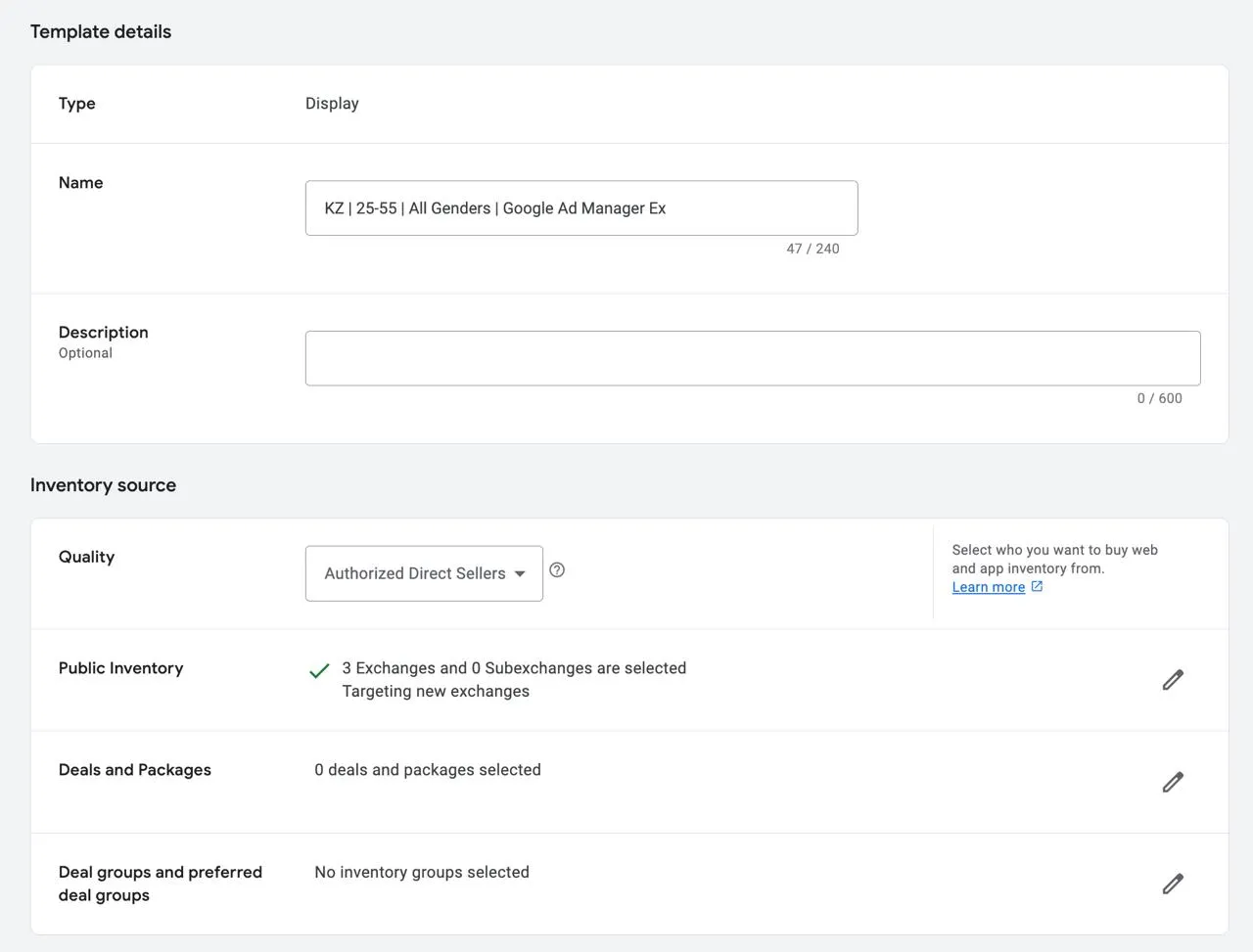Click the external link icon beside Learn more
The width and height of the screenshot is (1253, 952).
1037,586
